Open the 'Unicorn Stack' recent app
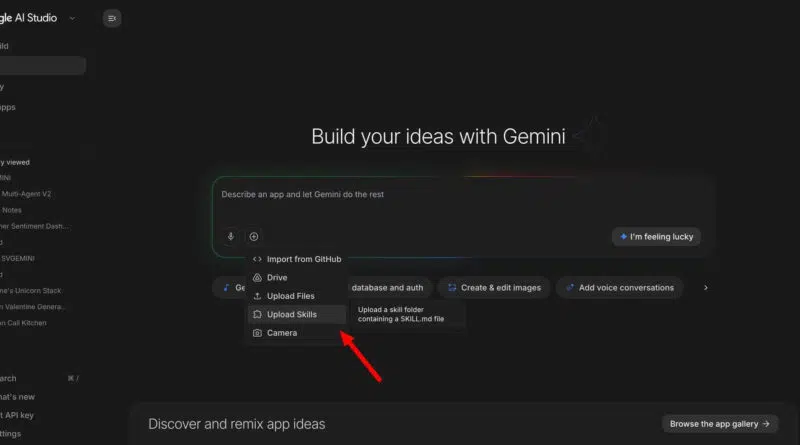The image size is (800, 445). tap(31, 291)
